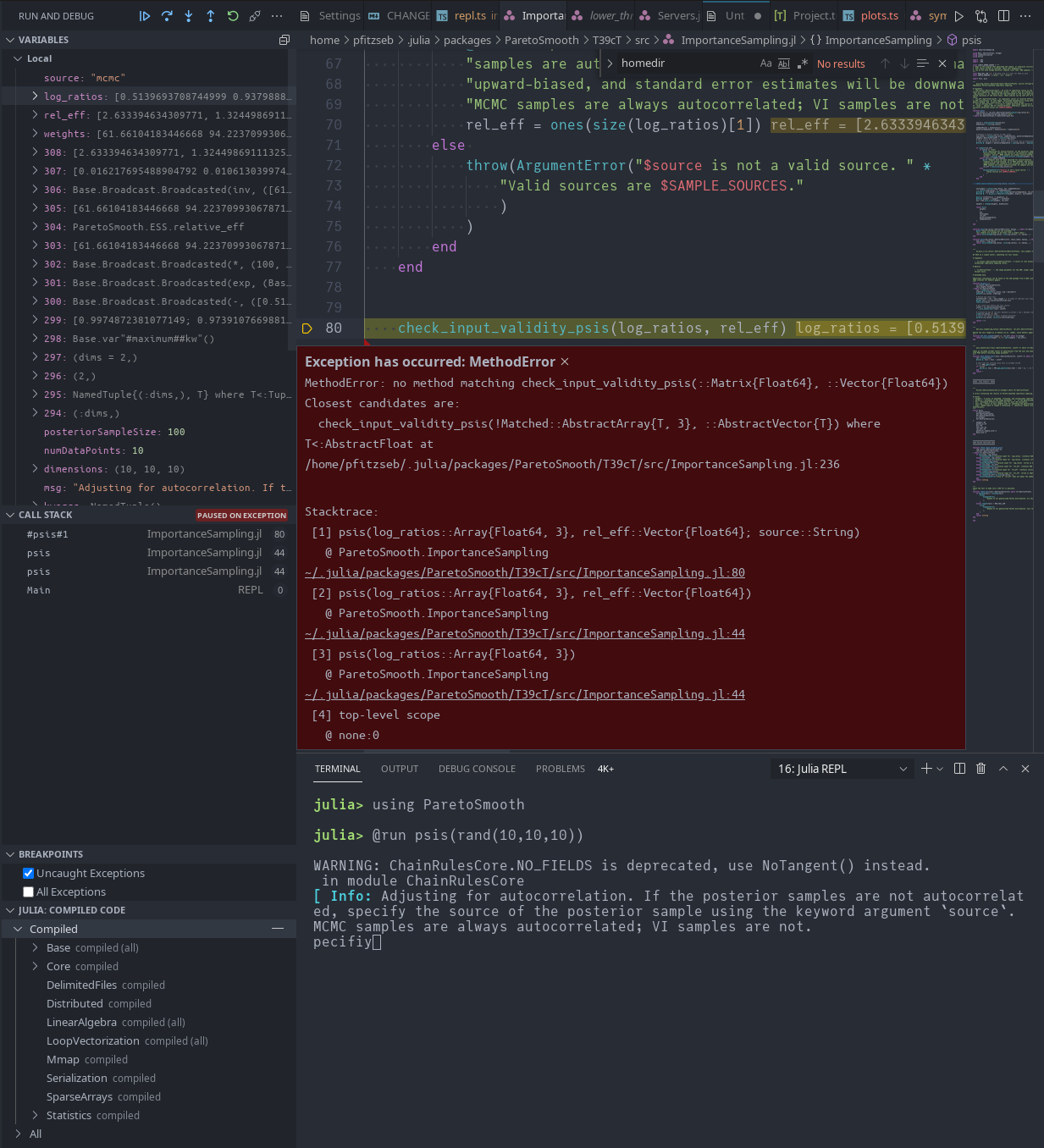Click Continue in the debug toolbar

145,15
